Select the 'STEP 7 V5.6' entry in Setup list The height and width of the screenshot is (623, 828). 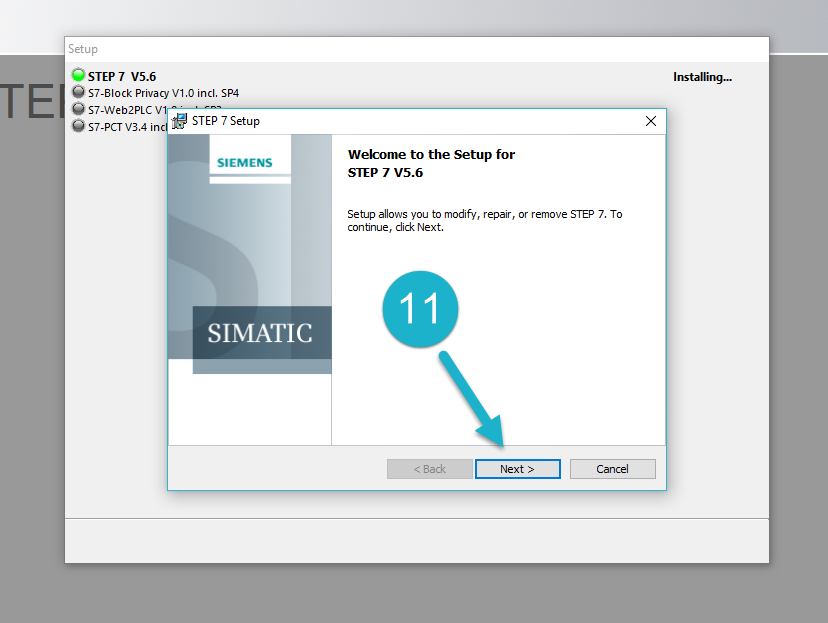click(x=122, y=77)
